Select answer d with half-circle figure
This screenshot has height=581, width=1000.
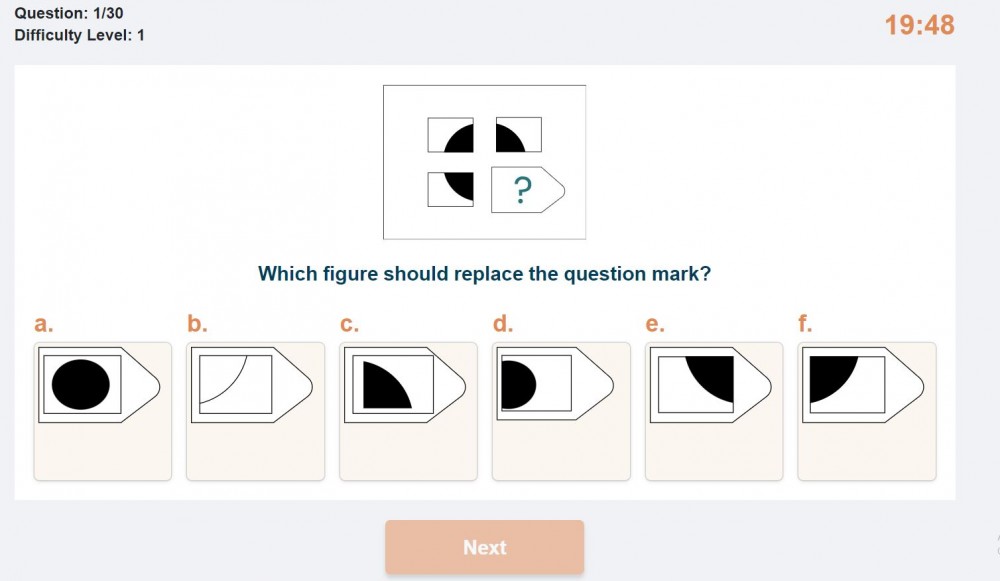click(x=561, y=411)
